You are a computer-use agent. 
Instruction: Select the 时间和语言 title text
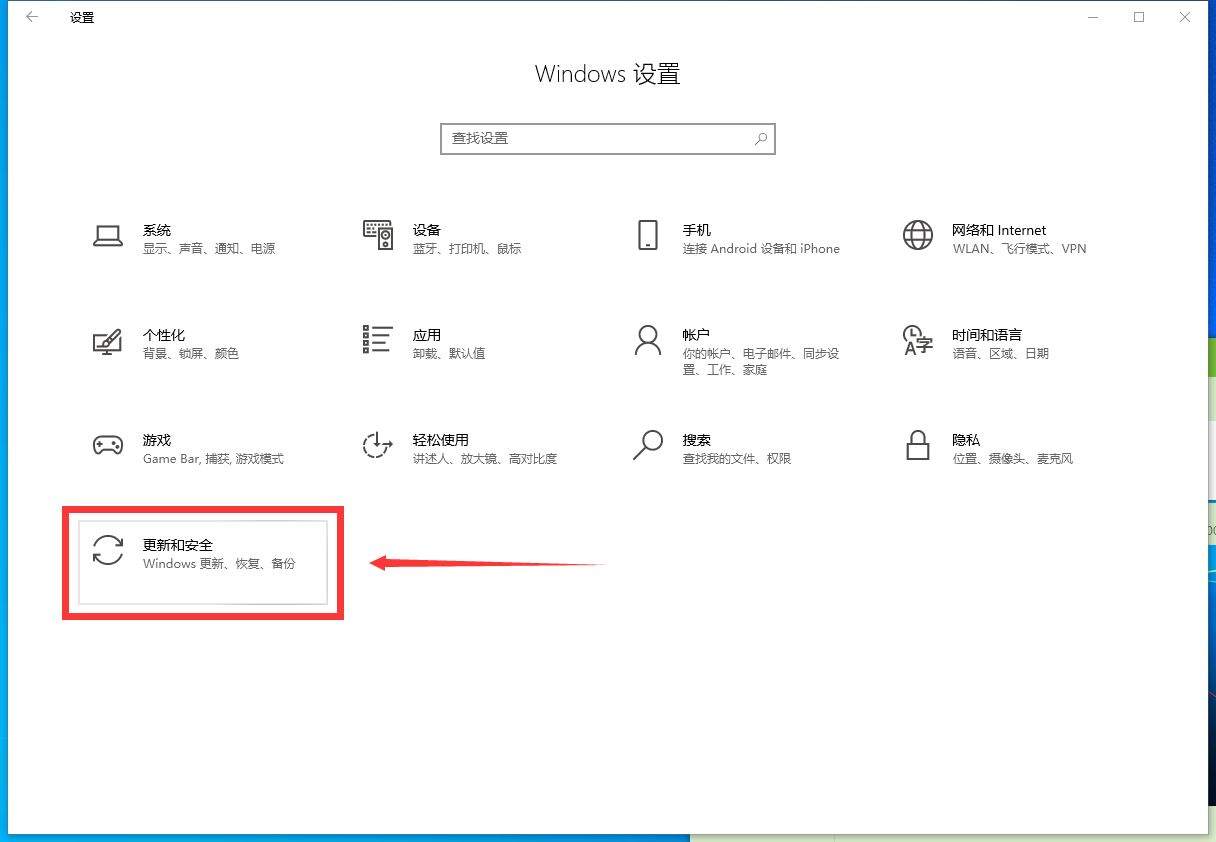(987, 335)
